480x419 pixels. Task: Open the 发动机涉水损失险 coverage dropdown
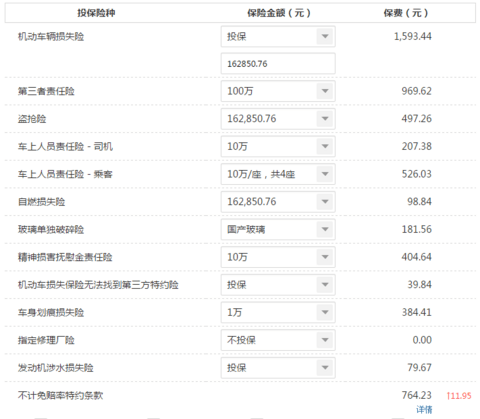[278, 368]
